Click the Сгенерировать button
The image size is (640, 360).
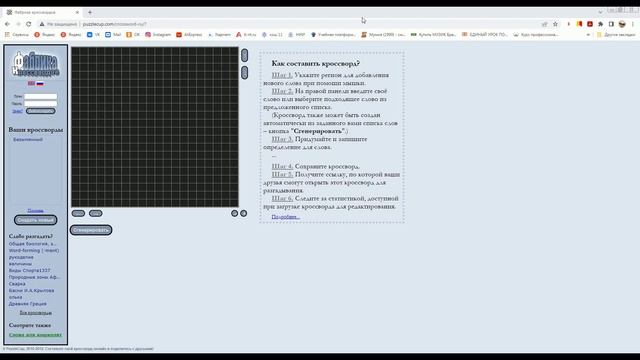(x=91, y=230)
